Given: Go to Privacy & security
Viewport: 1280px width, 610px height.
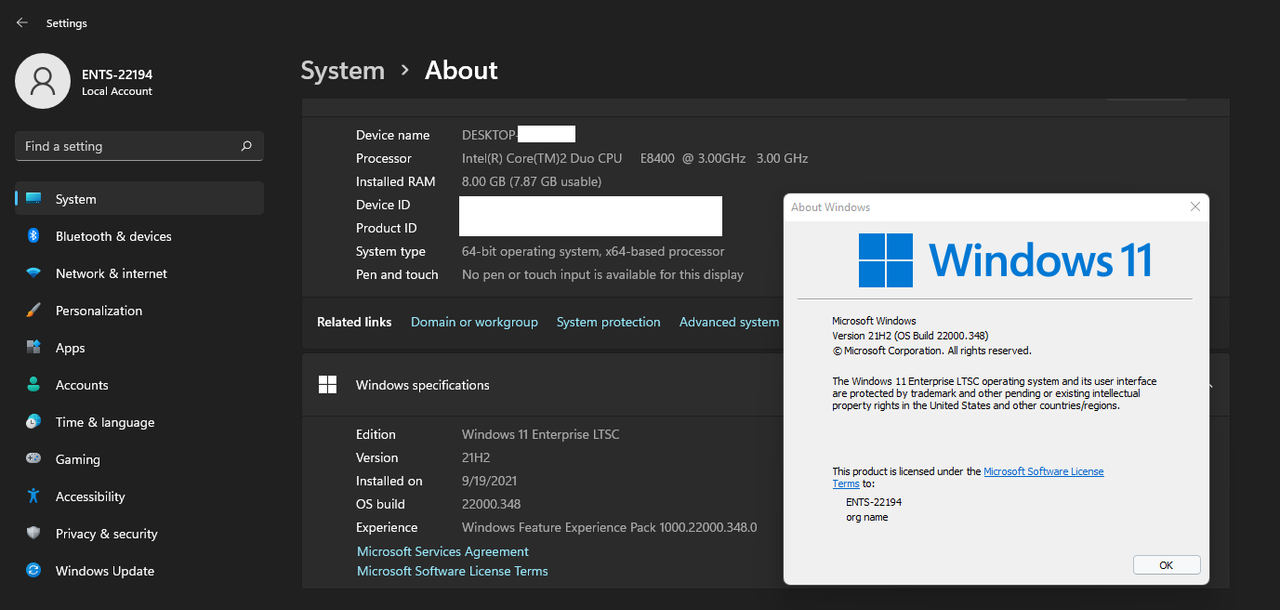Looking at the screenshot, I should (x=139, y=533).
